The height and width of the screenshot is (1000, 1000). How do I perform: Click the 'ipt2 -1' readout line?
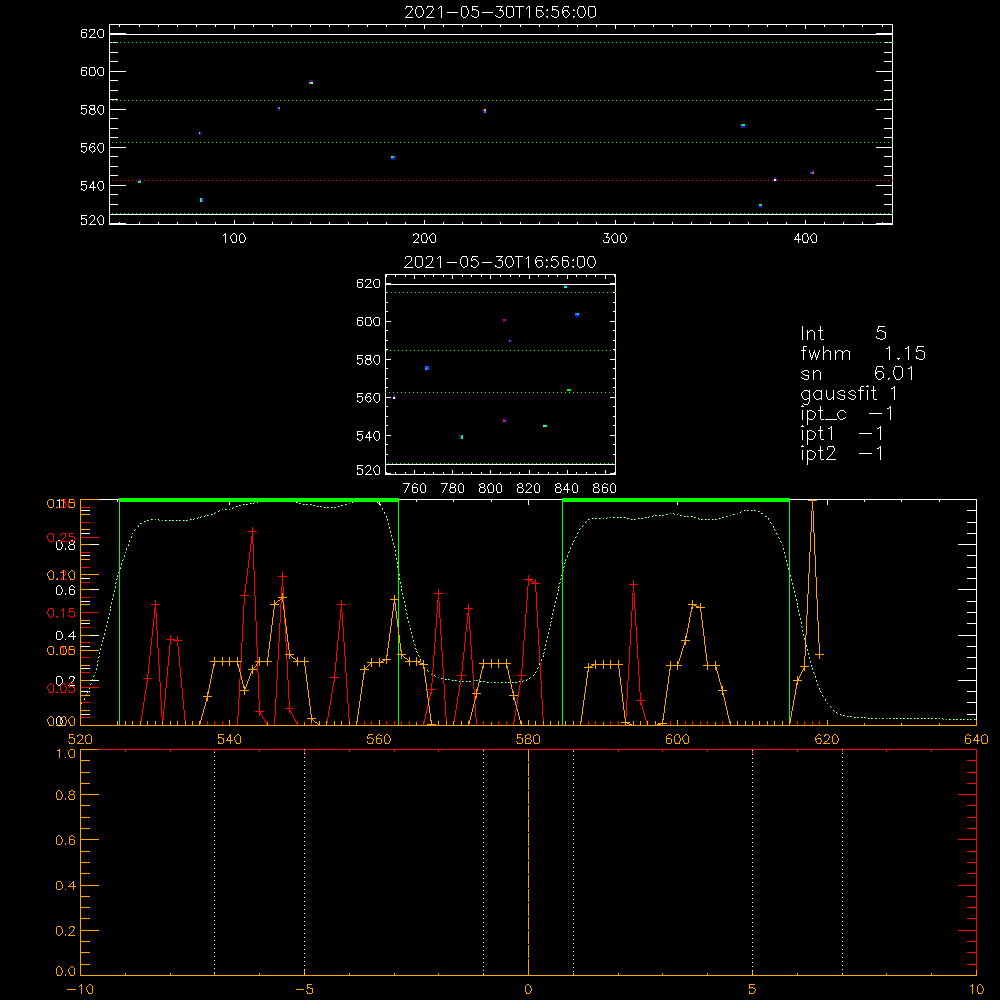click(842, 453)
